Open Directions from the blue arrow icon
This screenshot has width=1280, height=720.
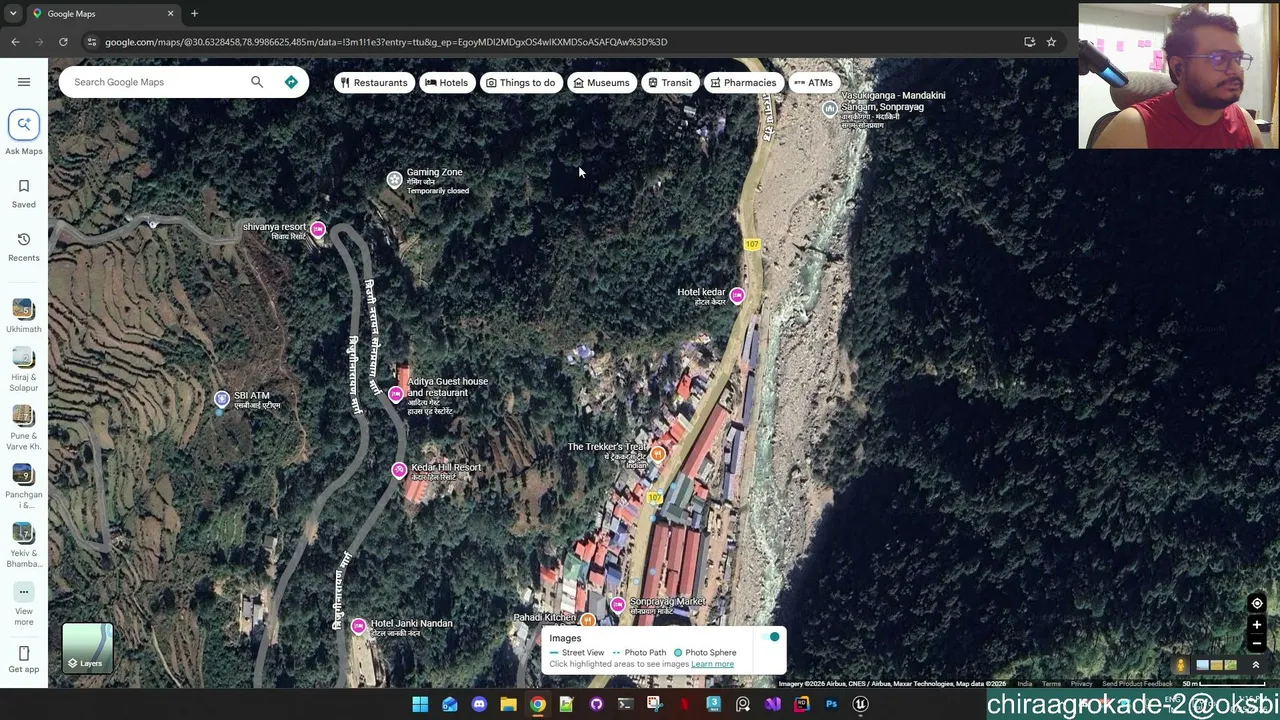[x=291, y=82]
